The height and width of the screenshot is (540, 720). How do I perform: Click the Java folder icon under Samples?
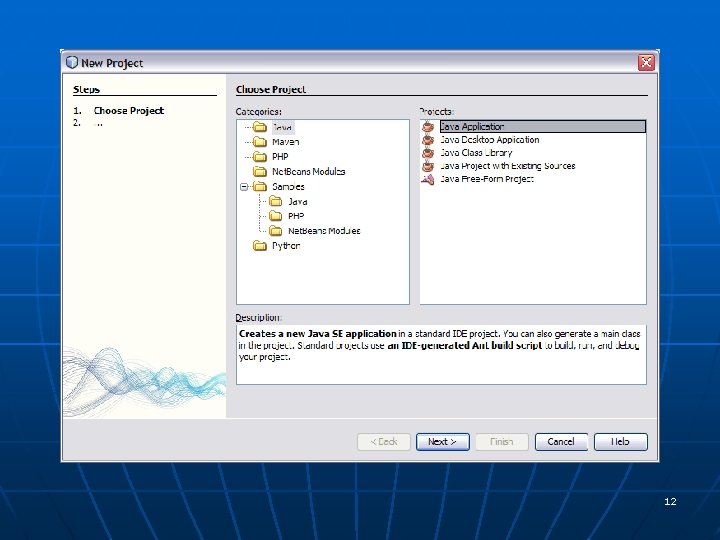276,201
